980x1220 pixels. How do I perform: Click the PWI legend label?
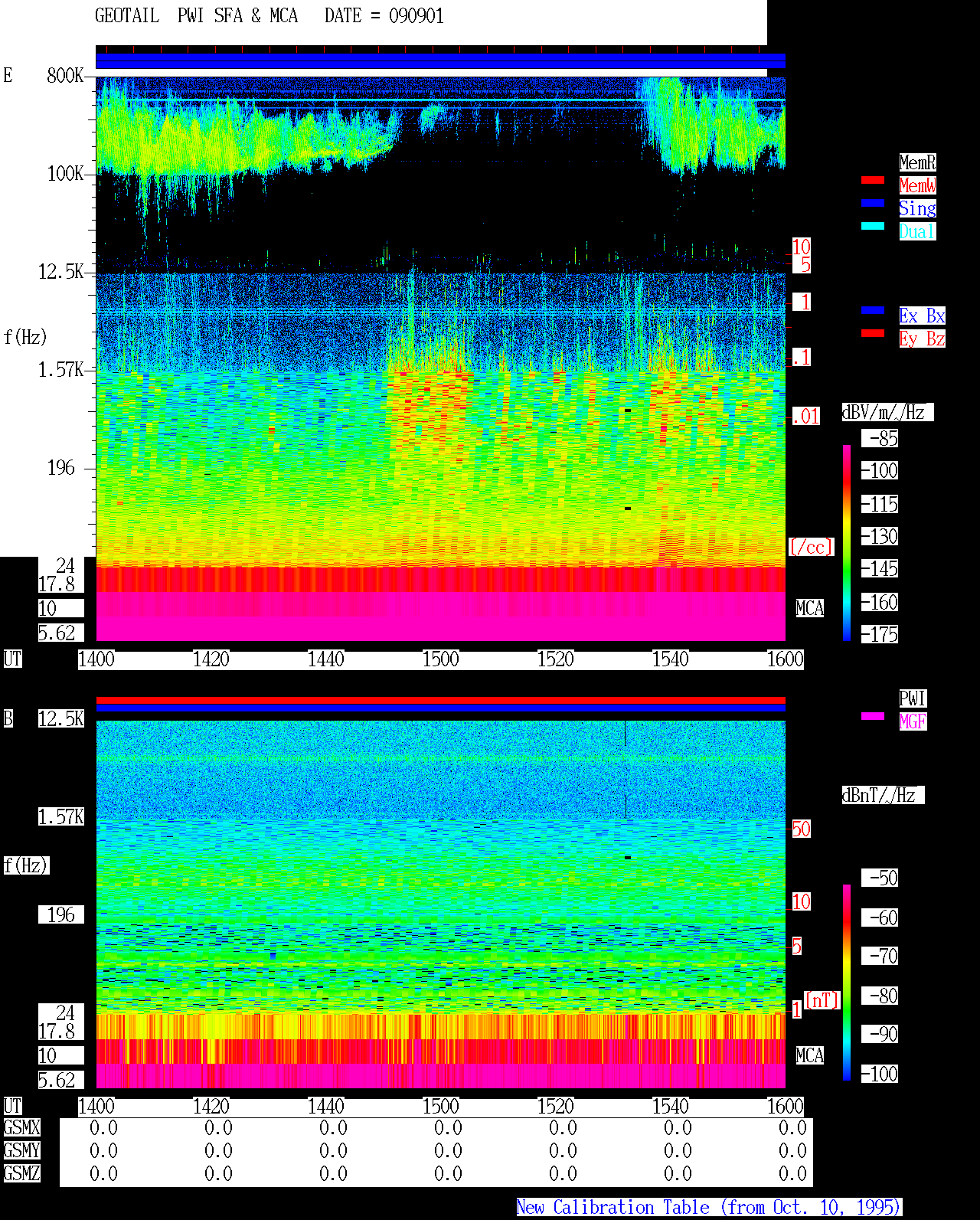pos(913,698)
